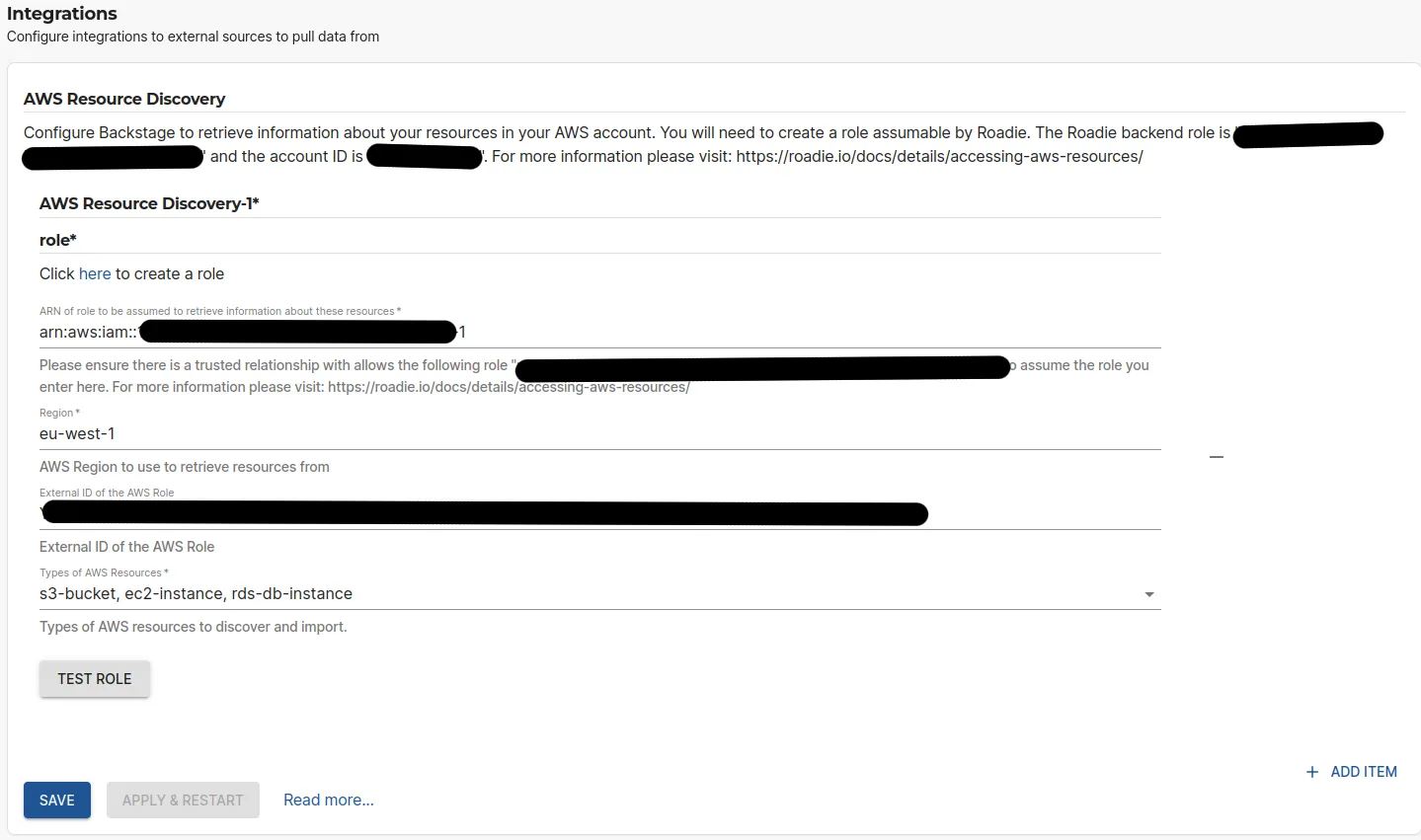
Task: Click the Read more... link
Action: 329,800
